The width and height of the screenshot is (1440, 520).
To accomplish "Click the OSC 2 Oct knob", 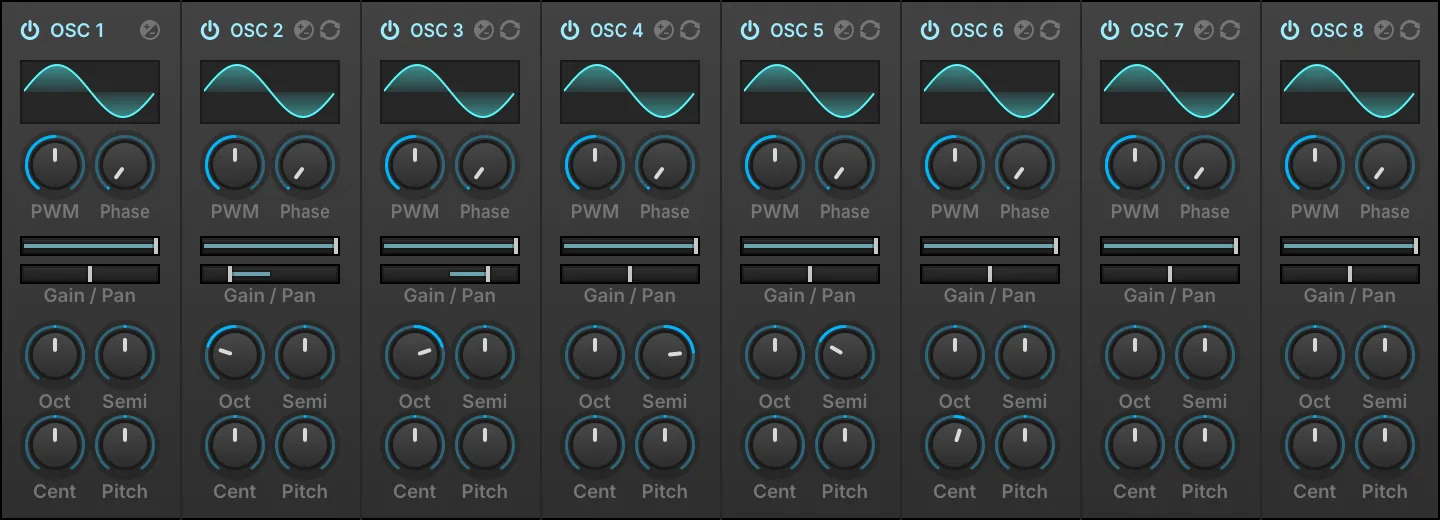I will [x=235, y=354].
